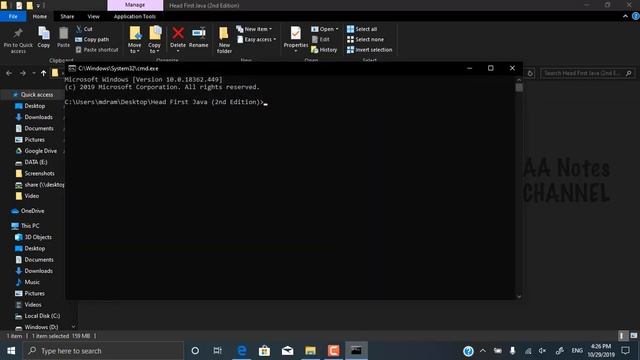This screenshot has width=640, height=360.
Task: Click Paste shortcut in ribbon
Action: (x=97, y=50)
